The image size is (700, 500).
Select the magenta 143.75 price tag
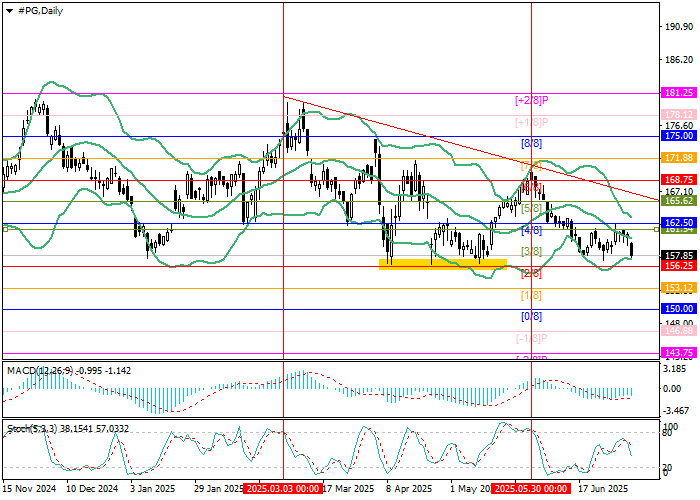679,353
